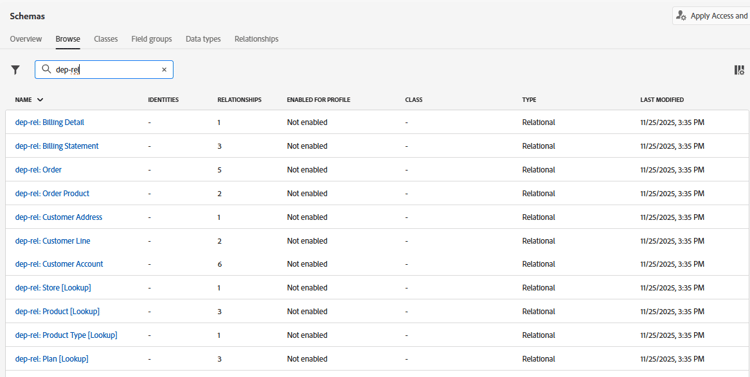Open dep-rel: Order Product schema

pos(52,193)
